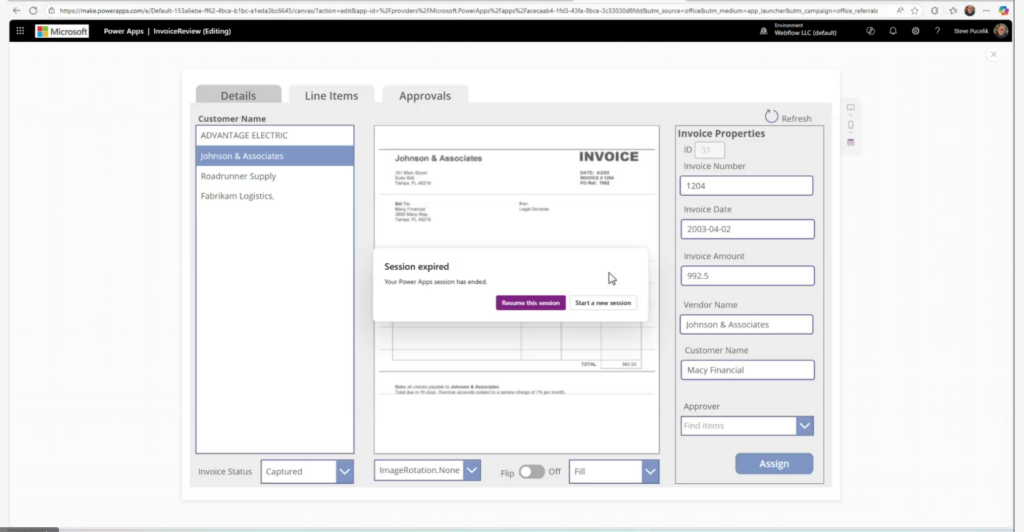
Task: Open browser profile avatar
Action: pyautogui.click(x=970, y=10)
